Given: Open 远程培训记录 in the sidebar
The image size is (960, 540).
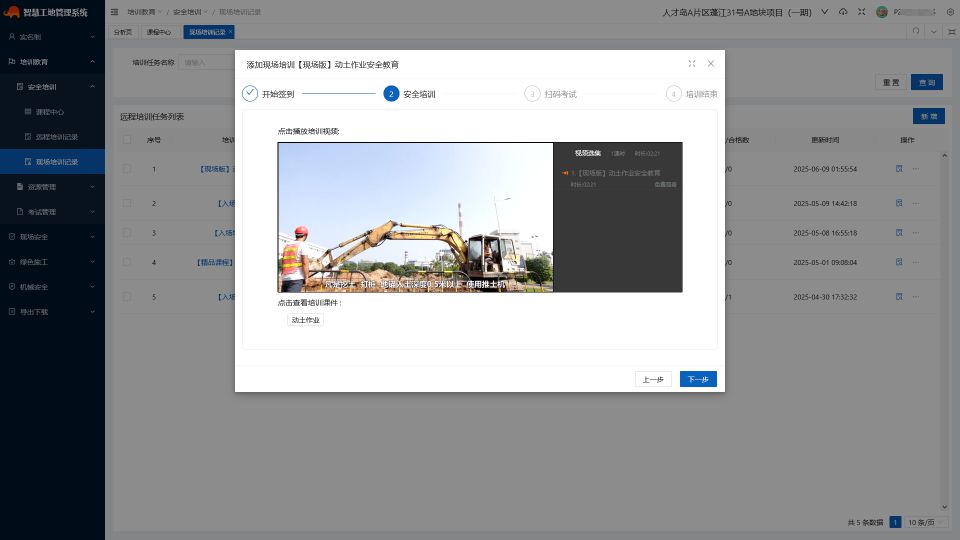Looking at the screenshot, I should click(52, 137).
